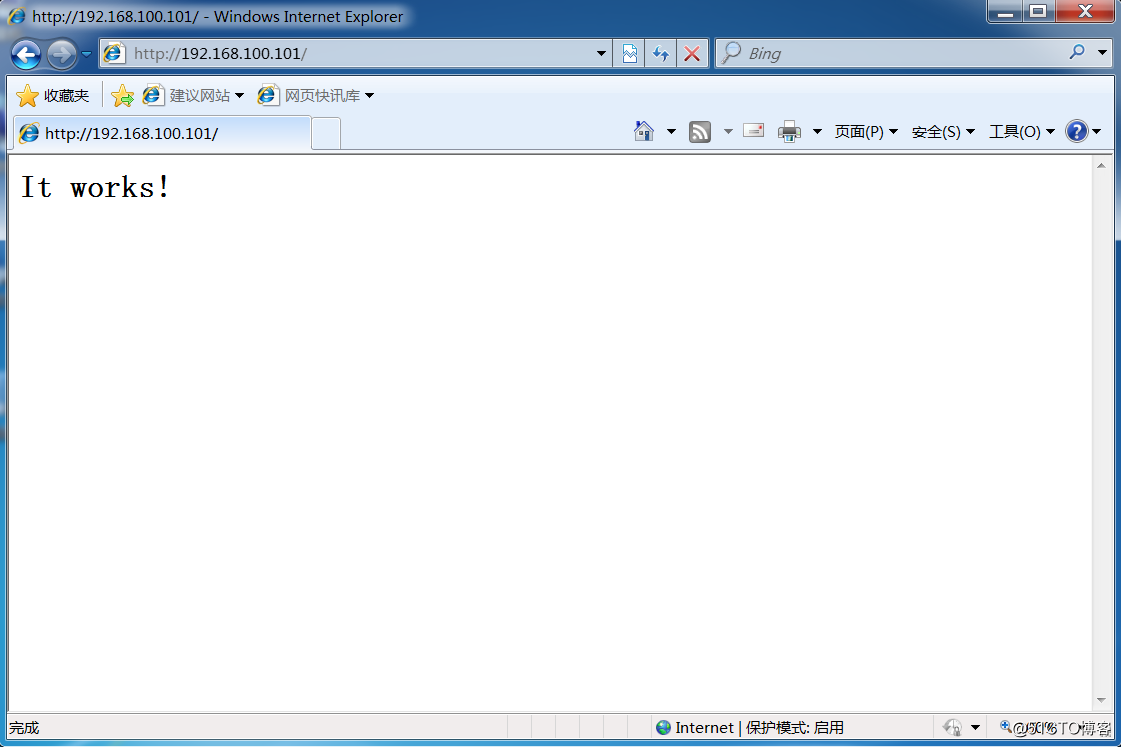The height and width of the screenshot is (747, 1121).
Task: Click the Read Mail icon
Action: tap(754, 131)
